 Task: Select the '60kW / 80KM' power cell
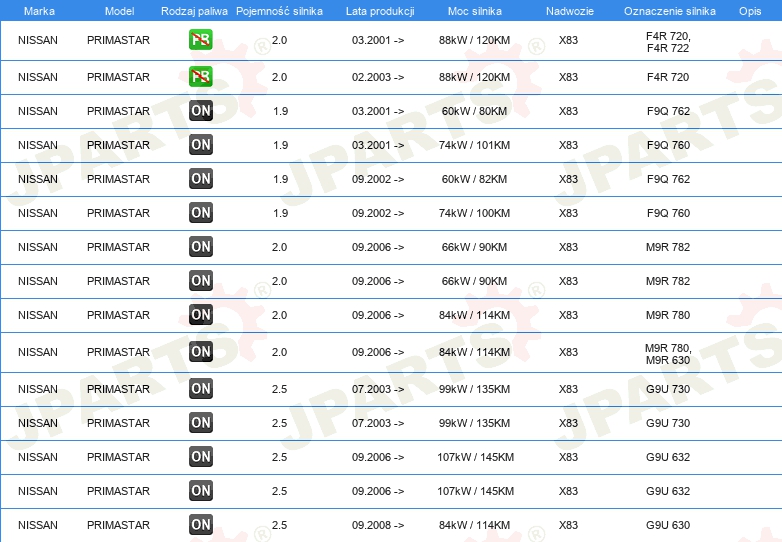[x=474, y=111]
